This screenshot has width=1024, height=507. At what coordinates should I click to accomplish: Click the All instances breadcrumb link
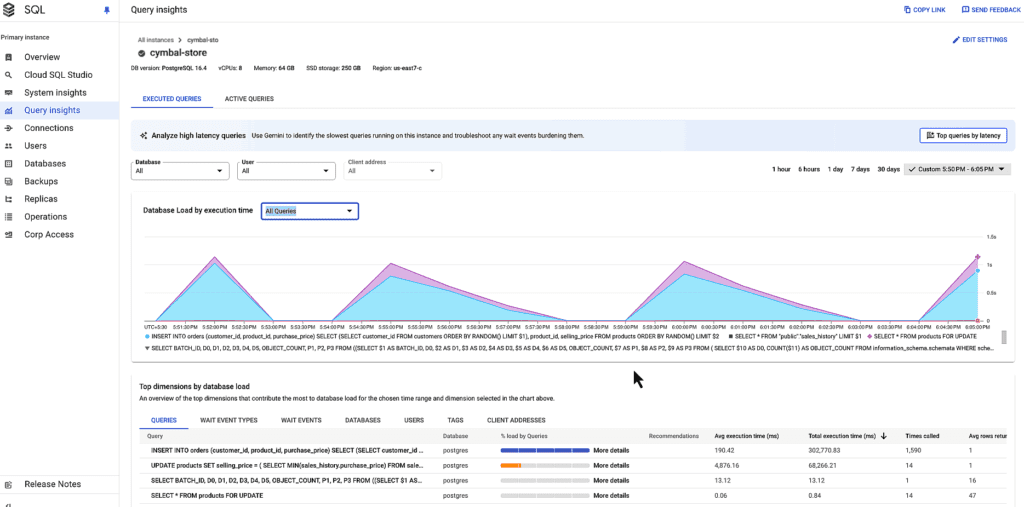(155, 40)
